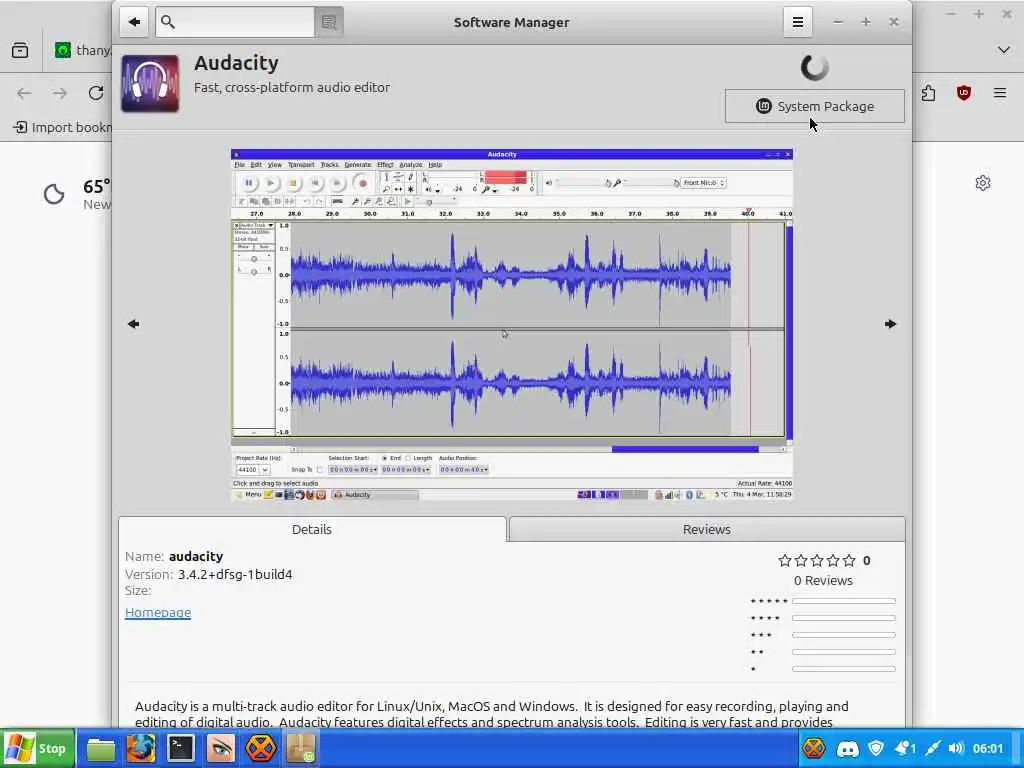This screenshot has height=768, width=1024.
Task: Open the browser application hamburger menu
Action: (x=1000, y=93)
